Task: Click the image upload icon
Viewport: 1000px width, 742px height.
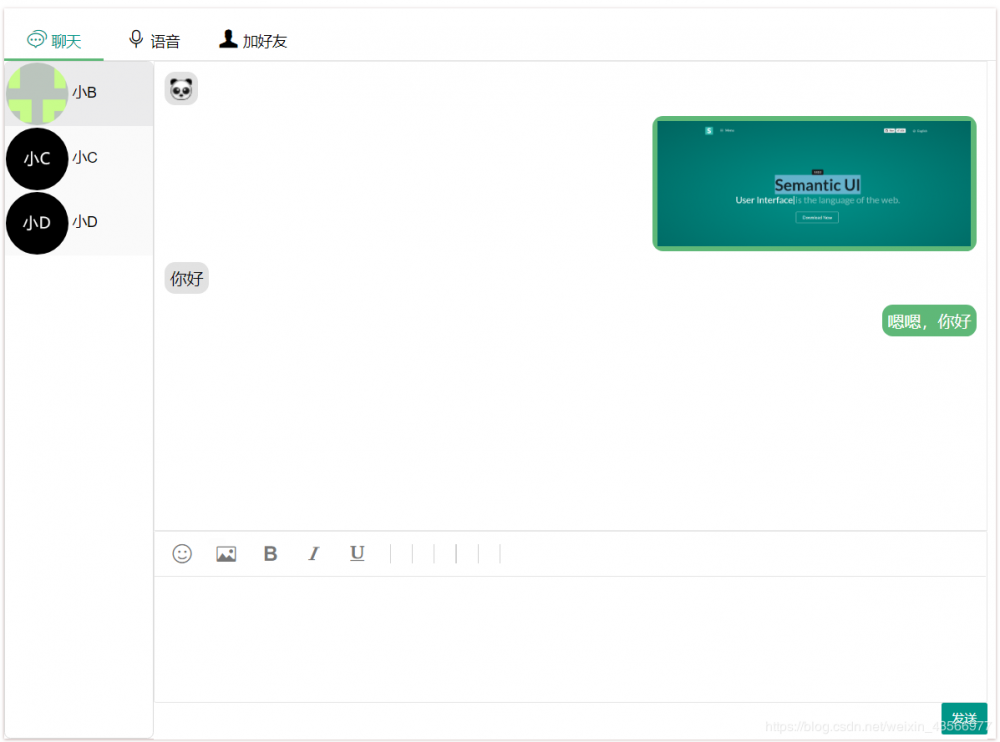Action: [225, 553]
